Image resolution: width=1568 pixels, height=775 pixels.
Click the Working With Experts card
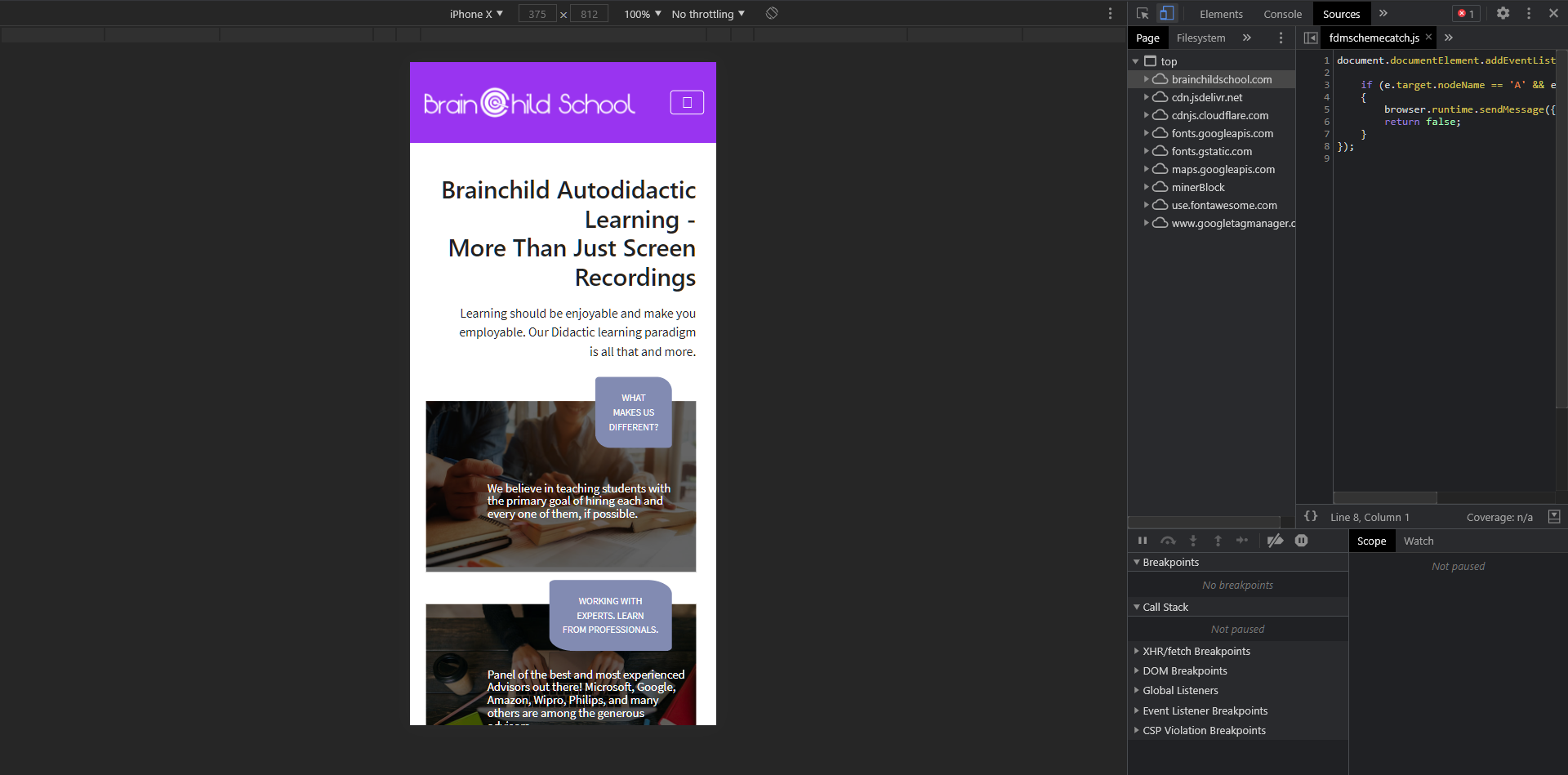[x=561, y=653]
